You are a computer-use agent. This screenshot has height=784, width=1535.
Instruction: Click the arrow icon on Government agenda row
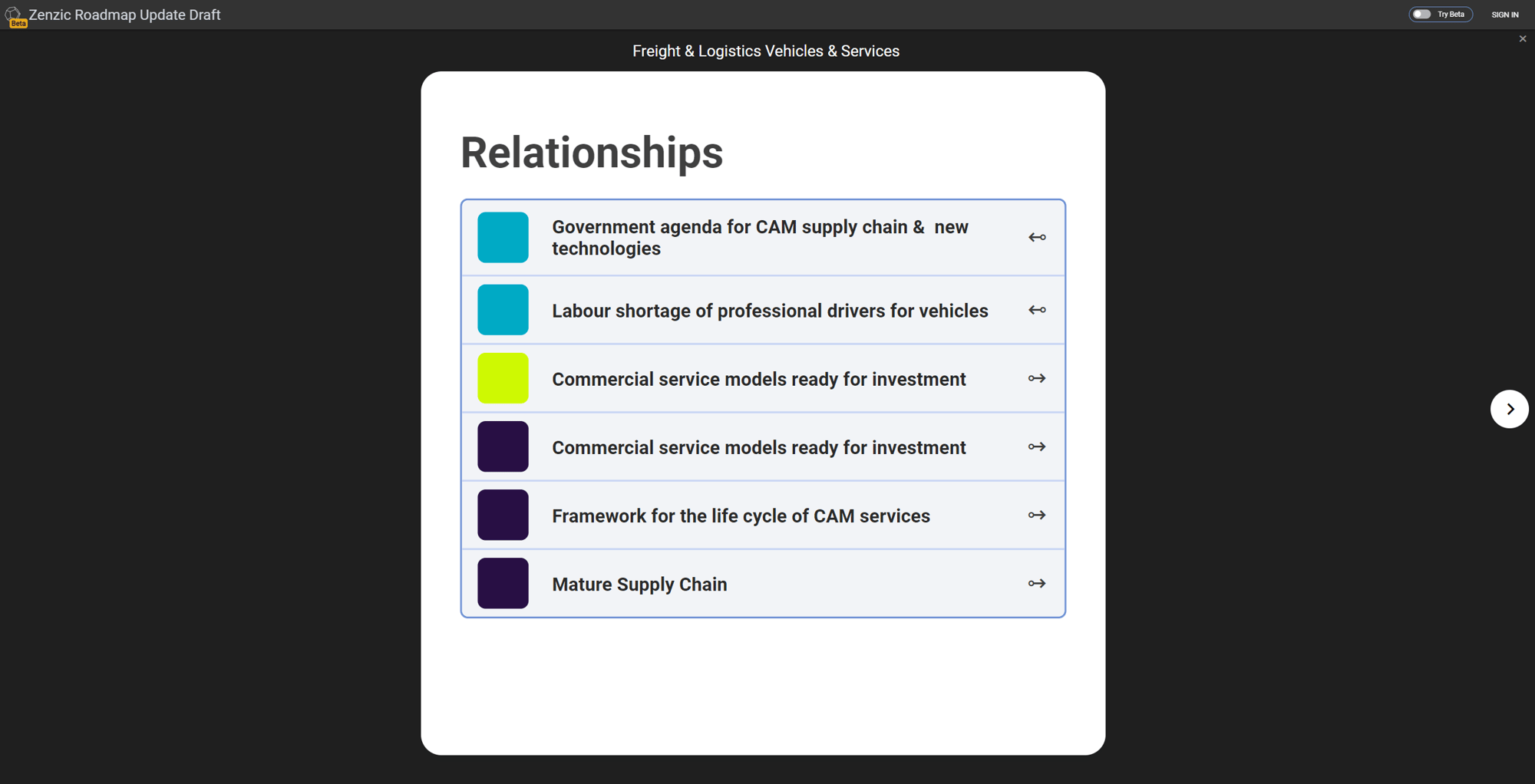tap(1036, 238)
